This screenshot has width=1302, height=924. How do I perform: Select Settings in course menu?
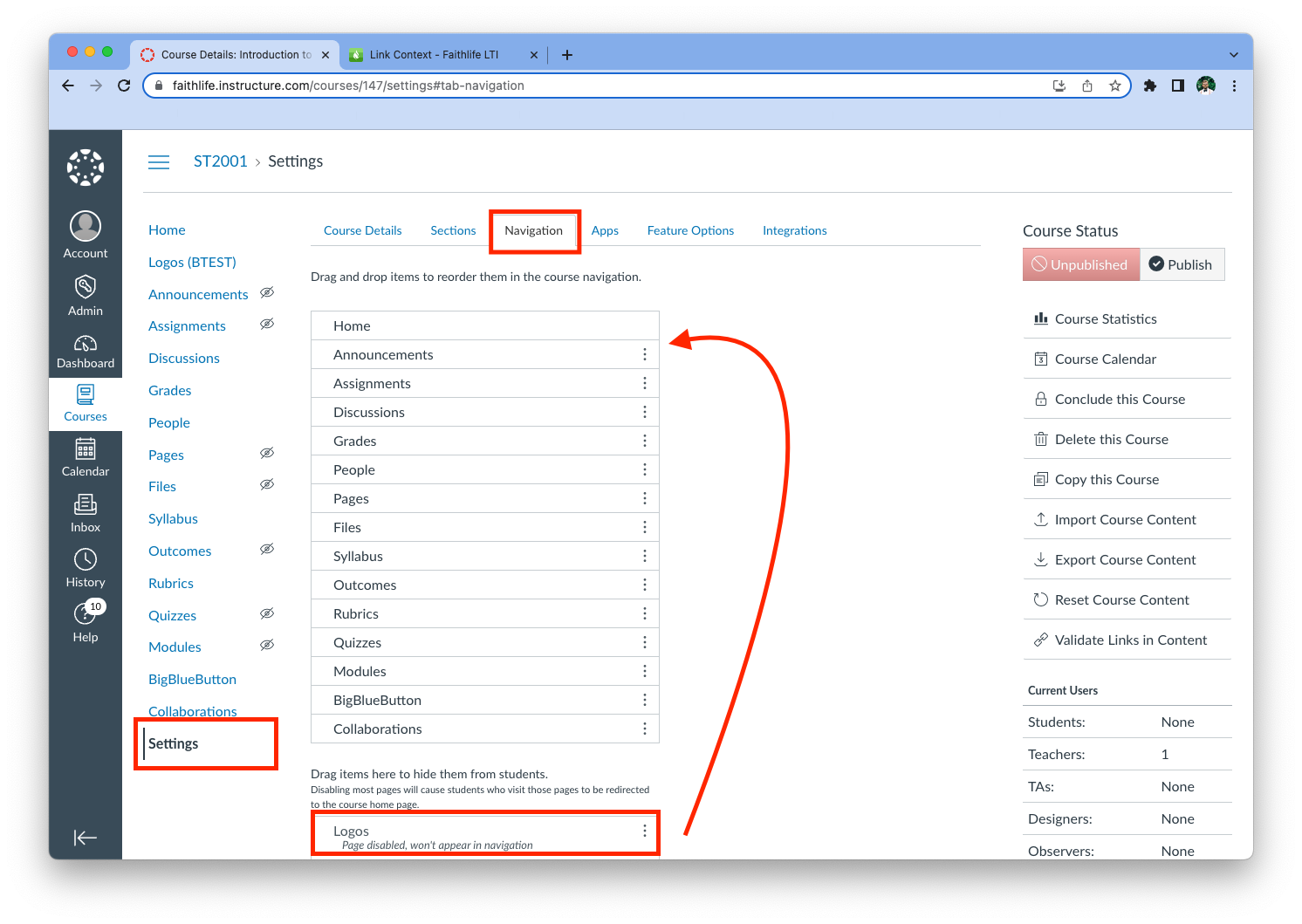pyautogui.click(x=173, y=743)
